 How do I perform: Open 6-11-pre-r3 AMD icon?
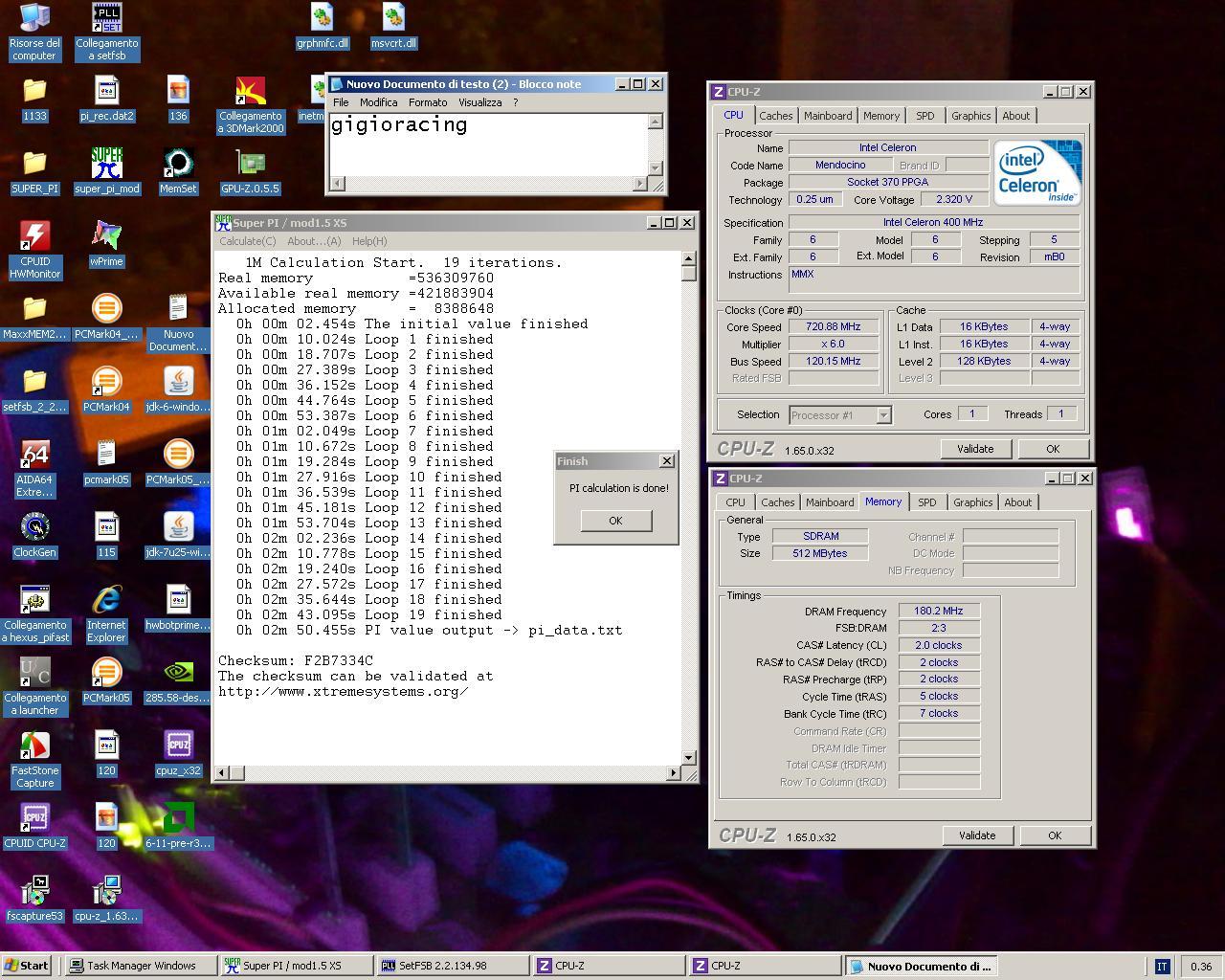pyautogui.click(x=178, y=827)
